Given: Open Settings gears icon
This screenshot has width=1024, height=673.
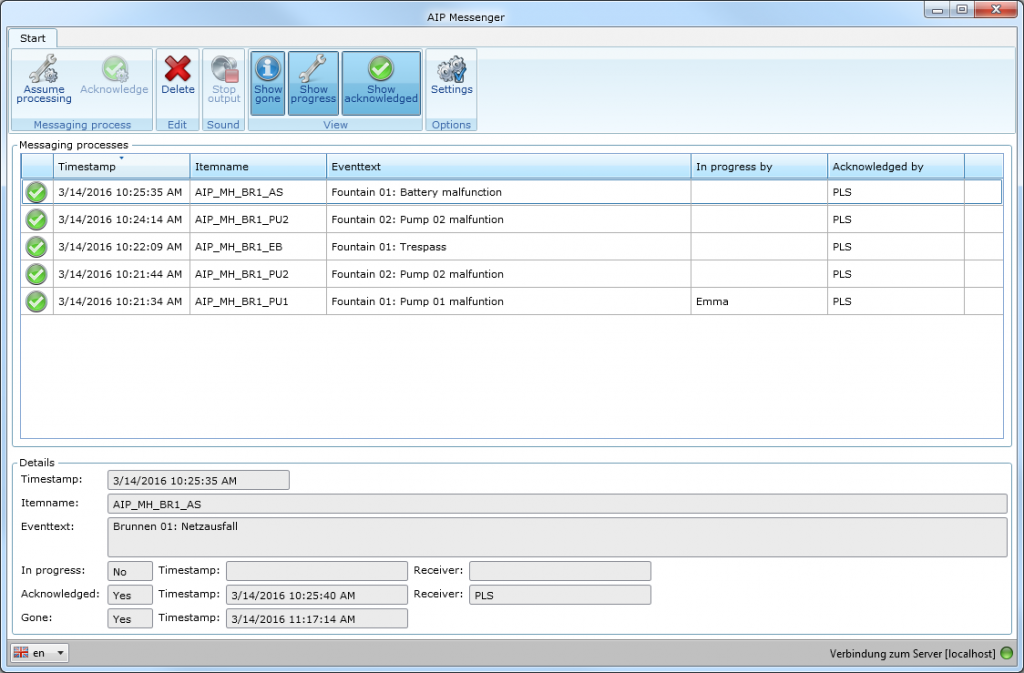Looking at the screenshot, I should point(451,69).
